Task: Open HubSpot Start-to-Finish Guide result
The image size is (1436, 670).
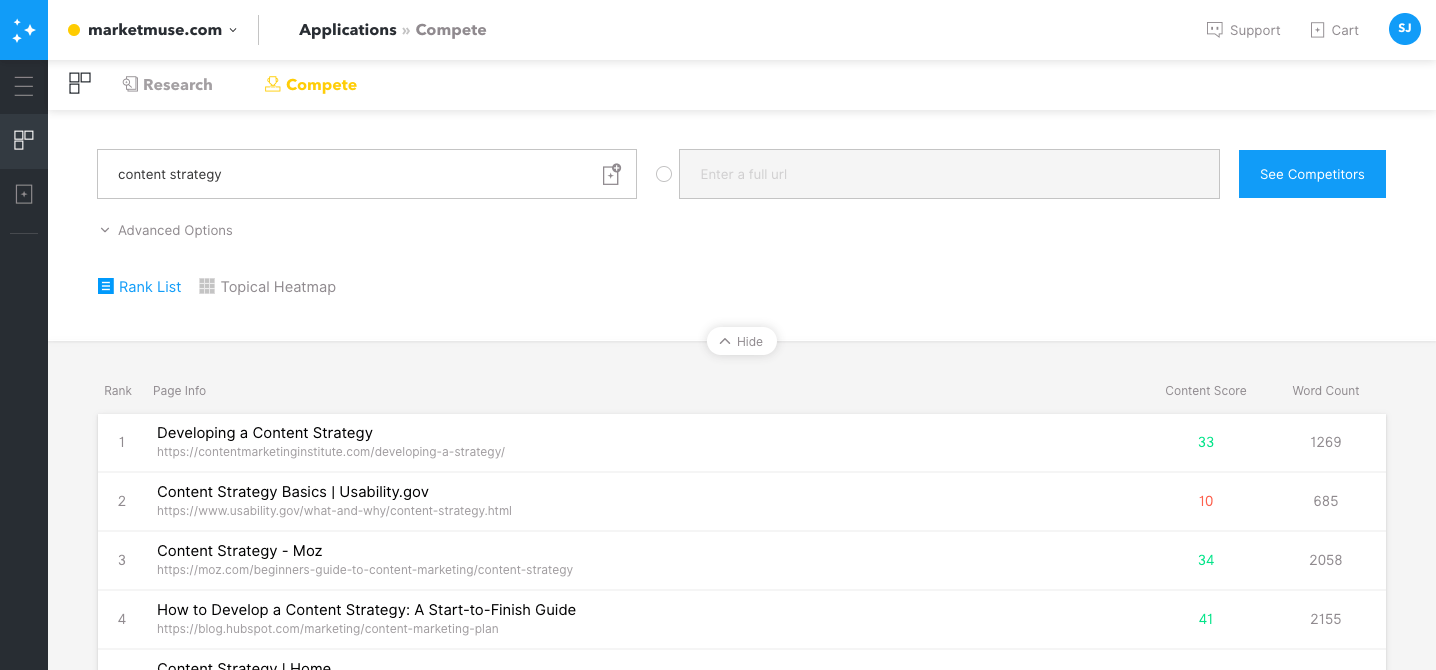Action: [366, 610]
